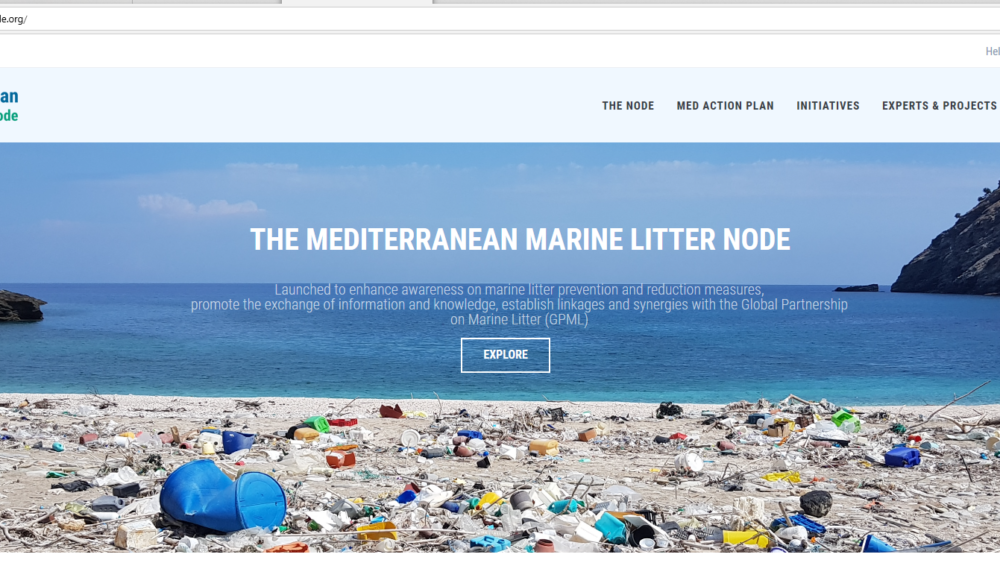Click the site logo in the header
1000x563 pixels.
coord(9,106)
